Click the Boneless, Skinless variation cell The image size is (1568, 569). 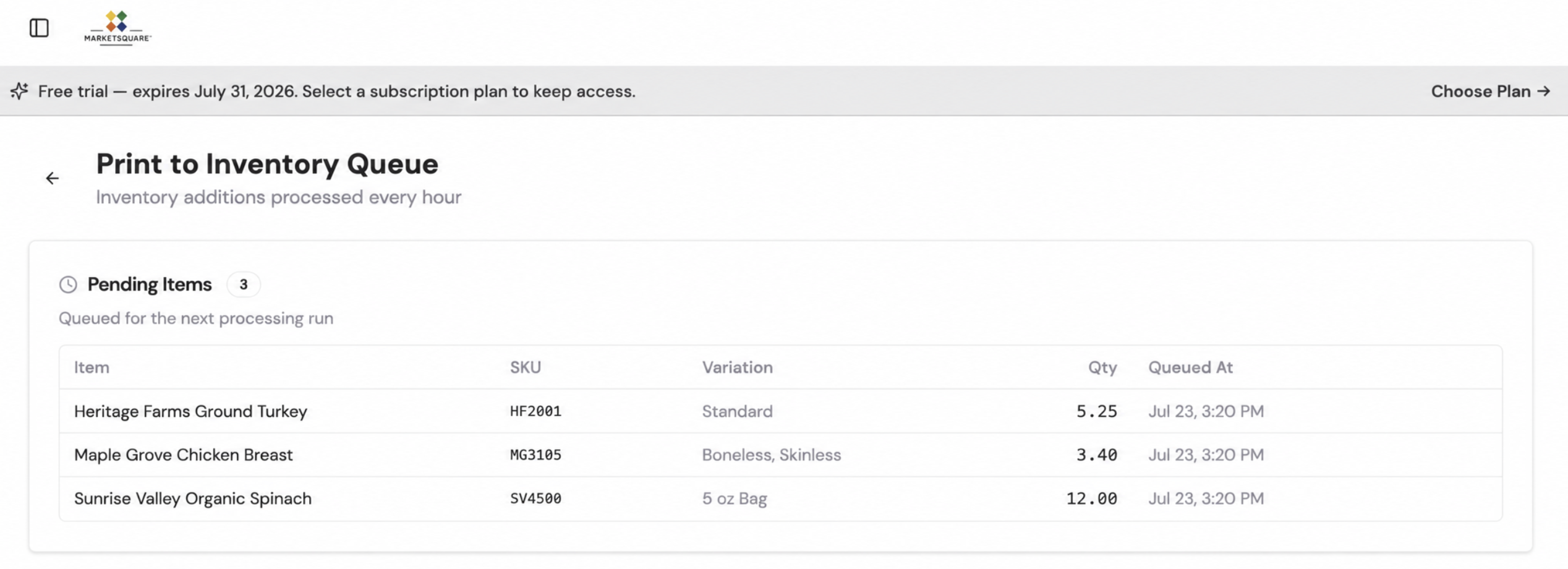(771, 455)
